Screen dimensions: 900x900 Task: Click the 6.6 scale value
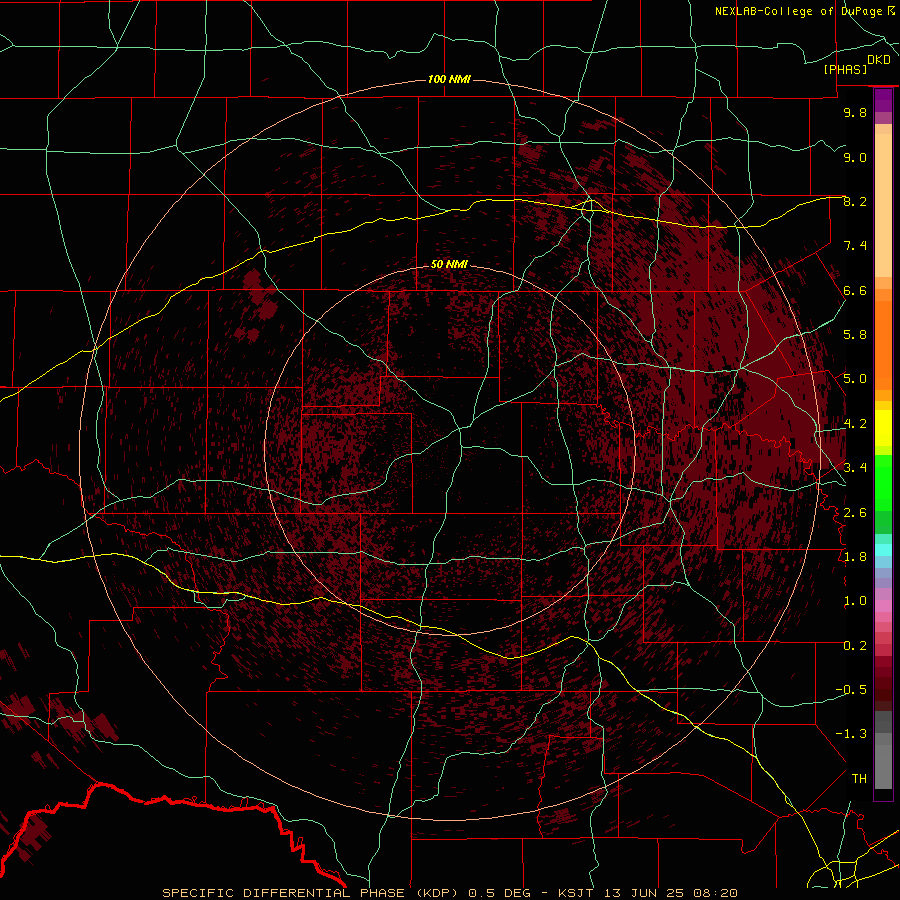[855, 290]
